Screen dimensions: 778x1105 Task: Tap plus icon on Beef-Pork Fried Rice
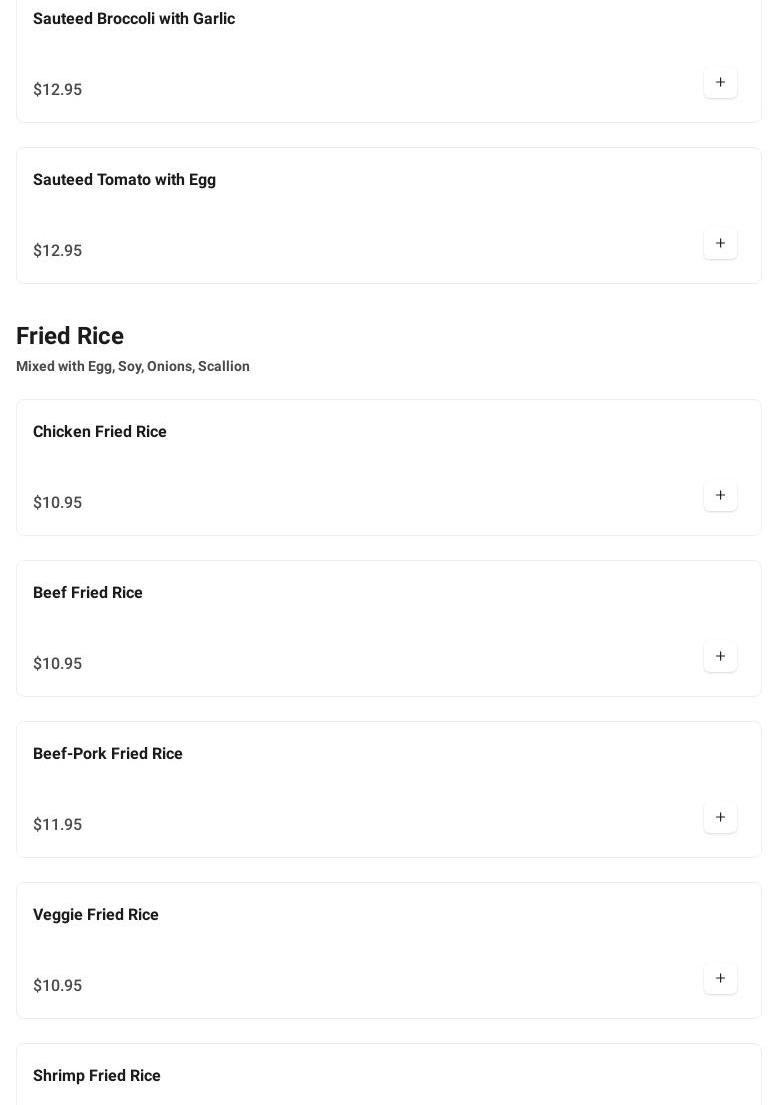point(720,818)
